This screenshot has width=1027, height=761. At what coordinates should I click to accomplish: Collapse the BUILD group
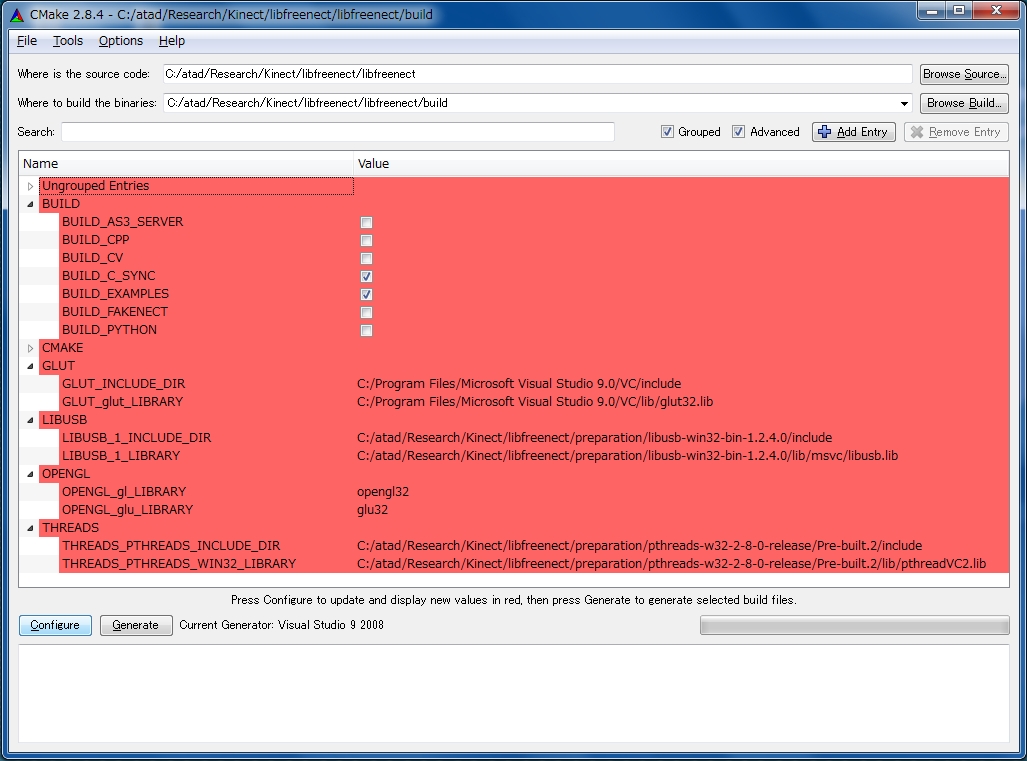click(x=31, y=204)
